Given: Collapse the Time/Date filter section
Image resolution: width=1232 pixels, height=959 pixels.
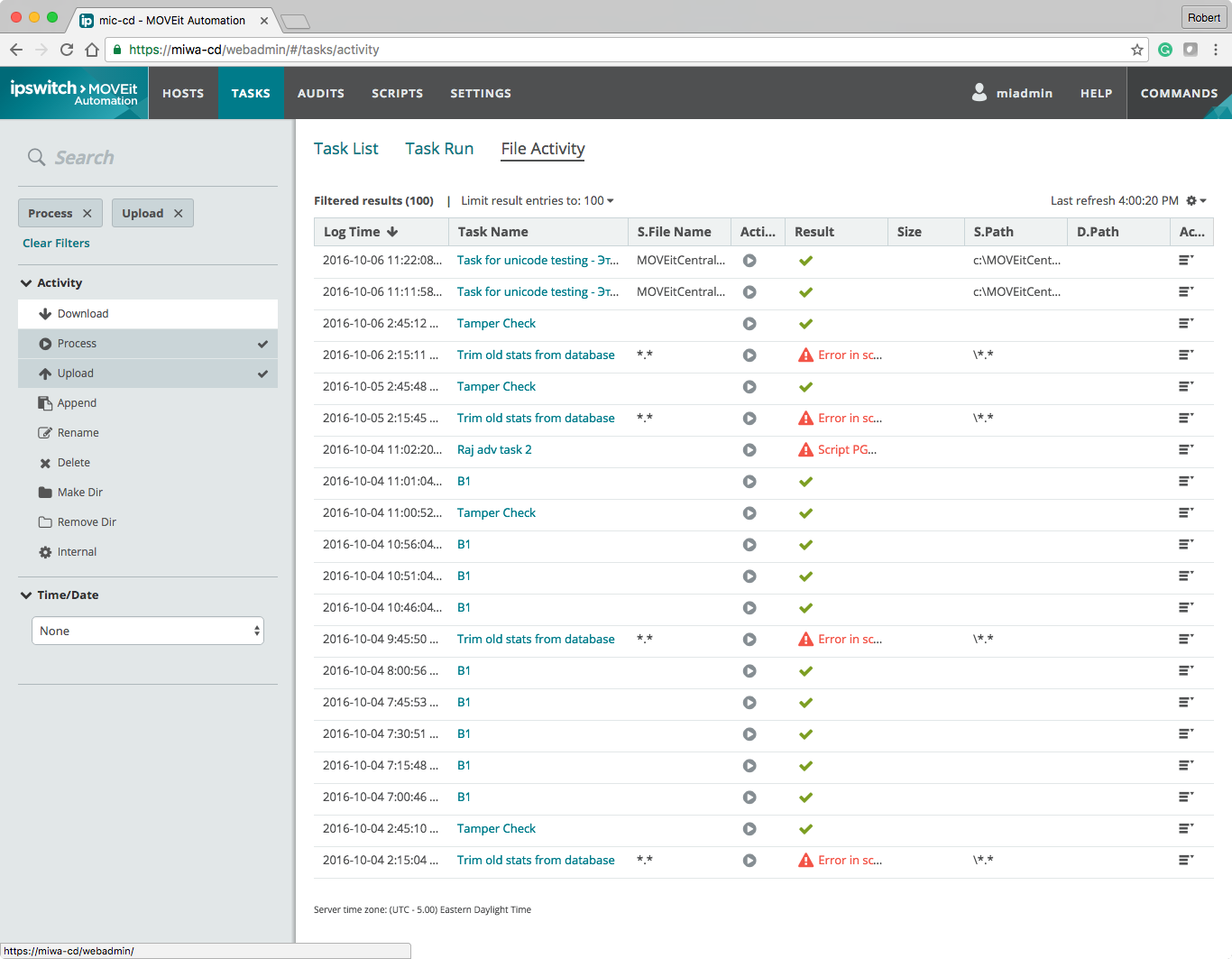Looking at the screenshot, I should click(60, 595).
